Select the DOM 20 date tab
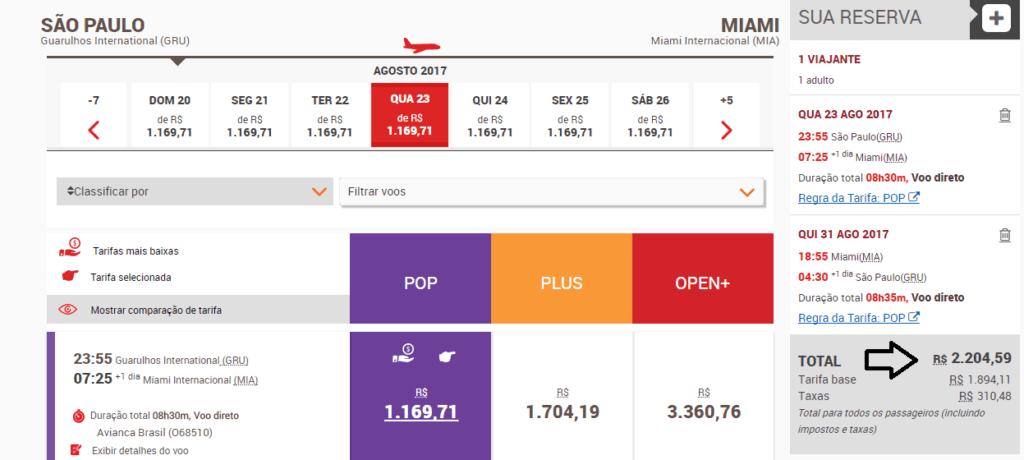The height and width of the screenshot is (460, 1024). [x=170, y=115]
